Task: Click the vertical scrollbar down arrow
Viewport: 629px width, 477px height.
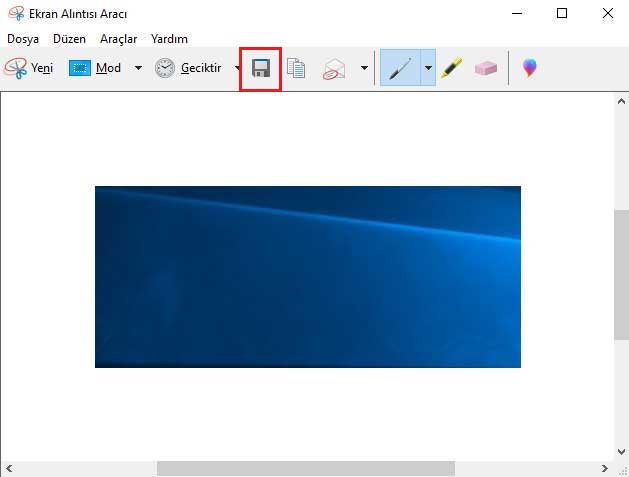Action: tap(621, 452)
